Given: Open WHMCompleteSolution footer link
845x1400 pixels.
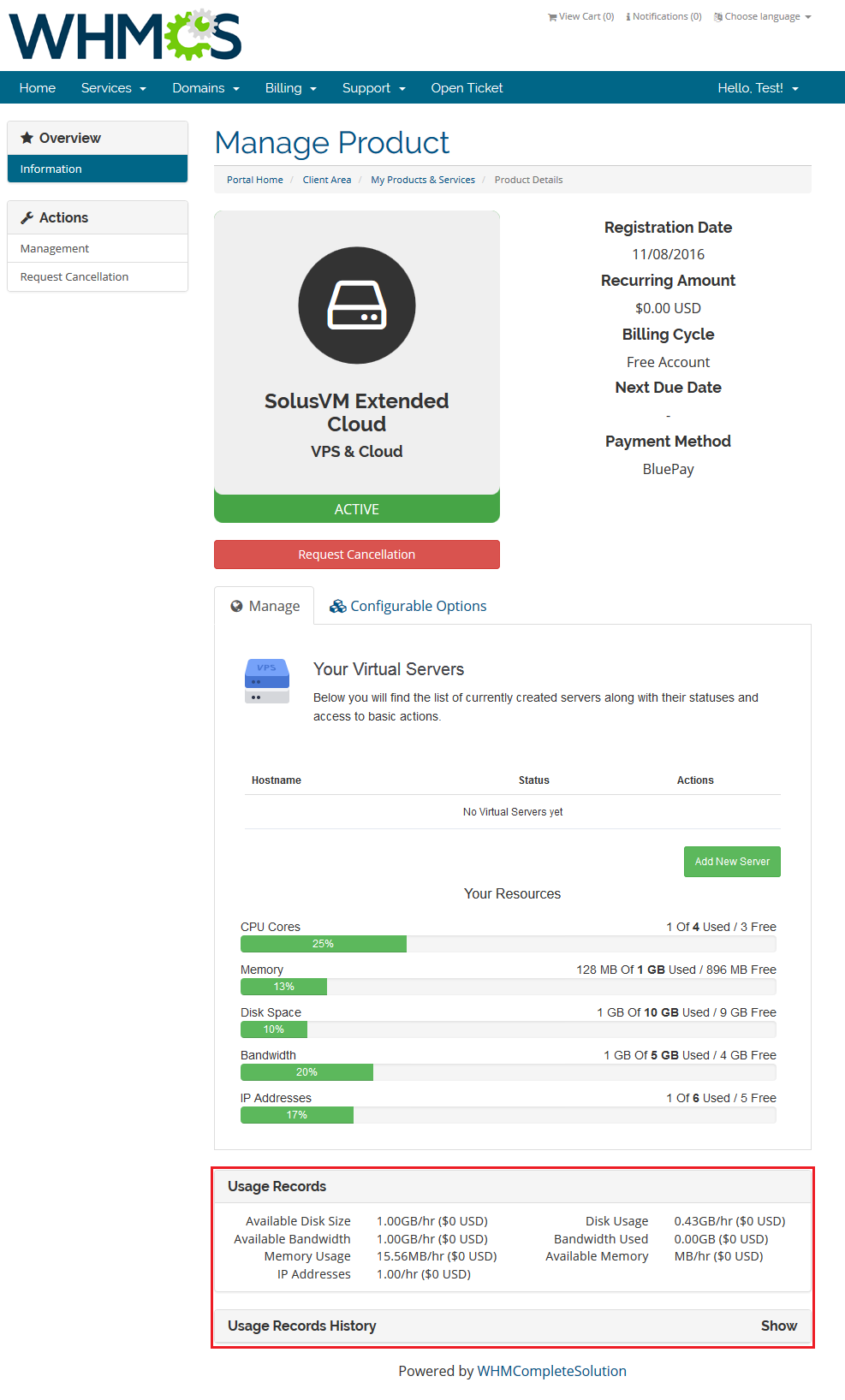Looking at the screenshot, I should 552,1371.
